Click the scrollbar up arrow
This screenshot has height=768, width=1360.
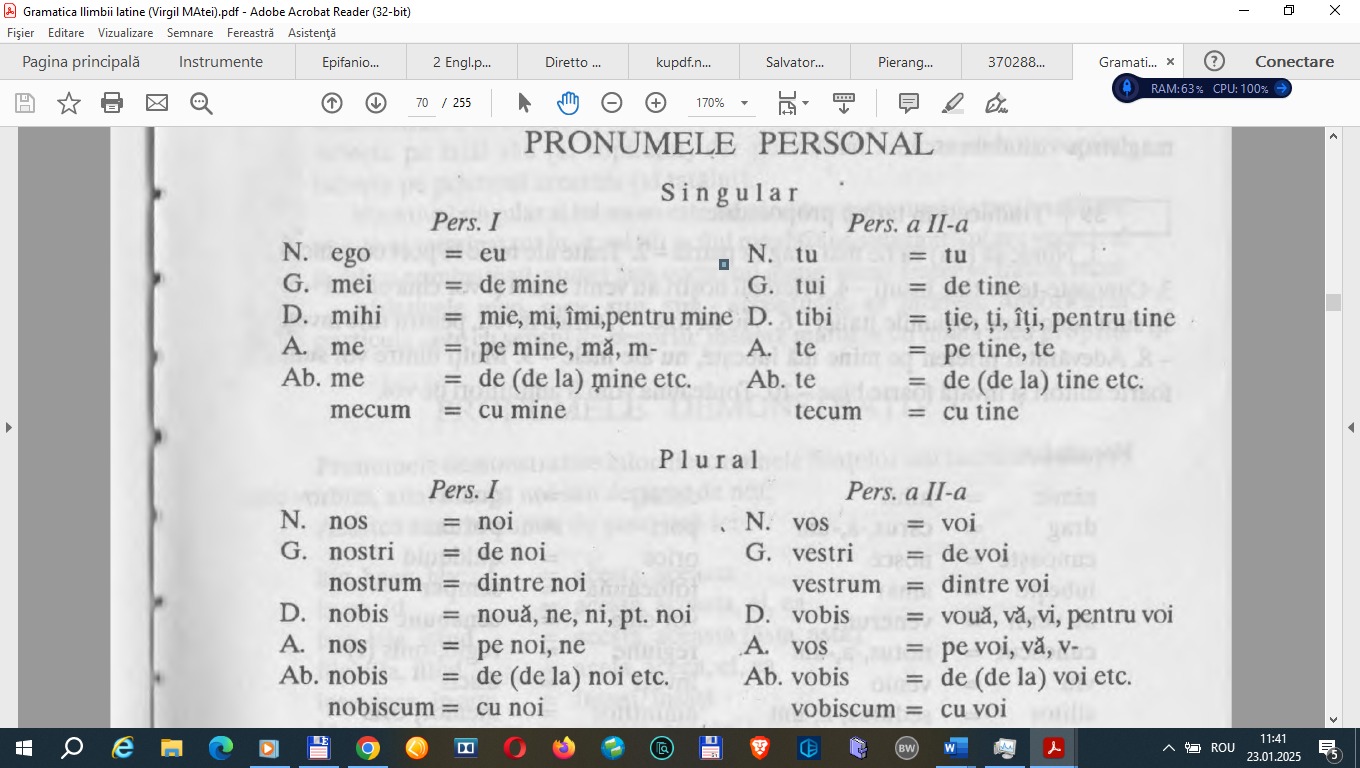pos(1333,135)
